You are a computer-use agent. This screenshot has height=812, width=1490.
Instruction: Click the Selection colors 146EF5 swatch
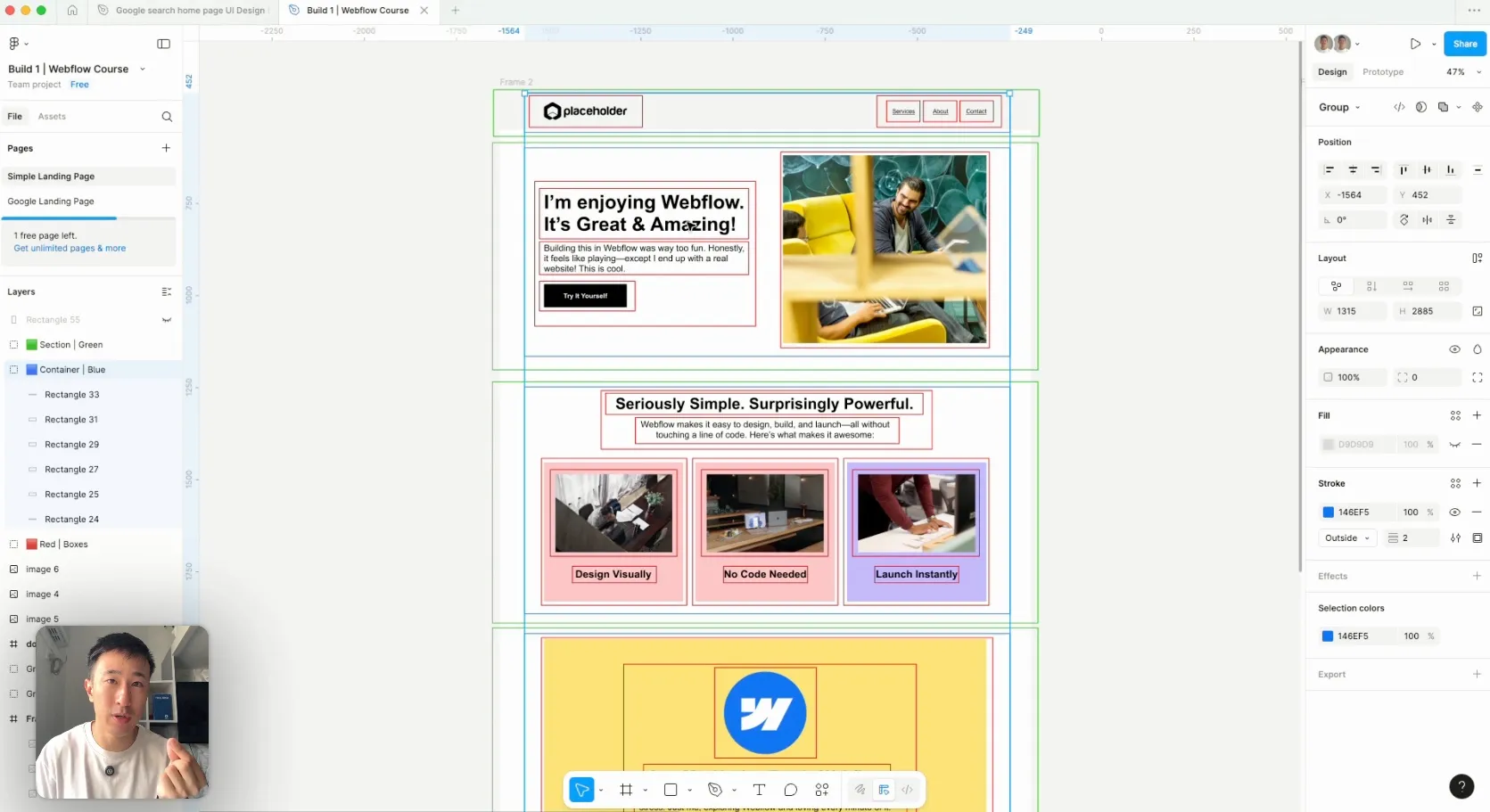click(x=1328, y=636)
